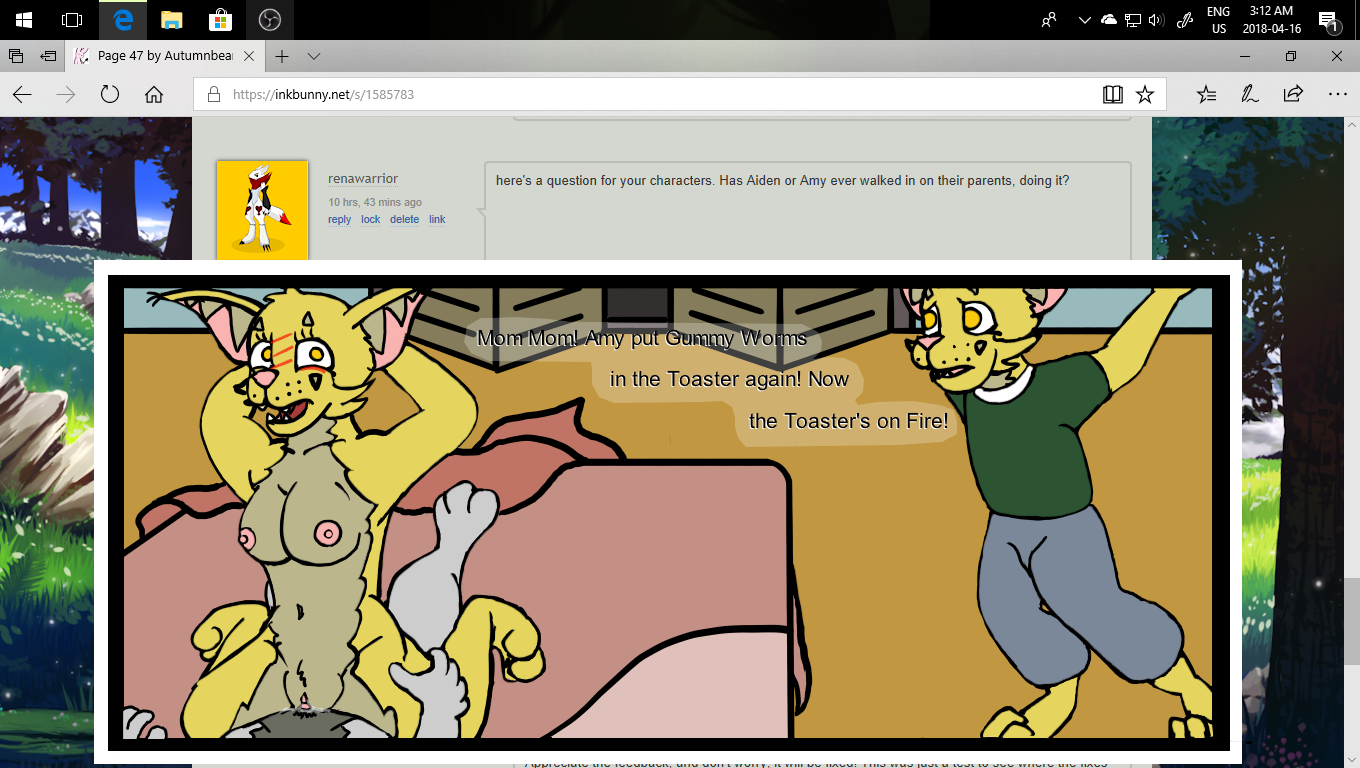
Task: Open the Windows Start menu
Action: click(24, 20)
